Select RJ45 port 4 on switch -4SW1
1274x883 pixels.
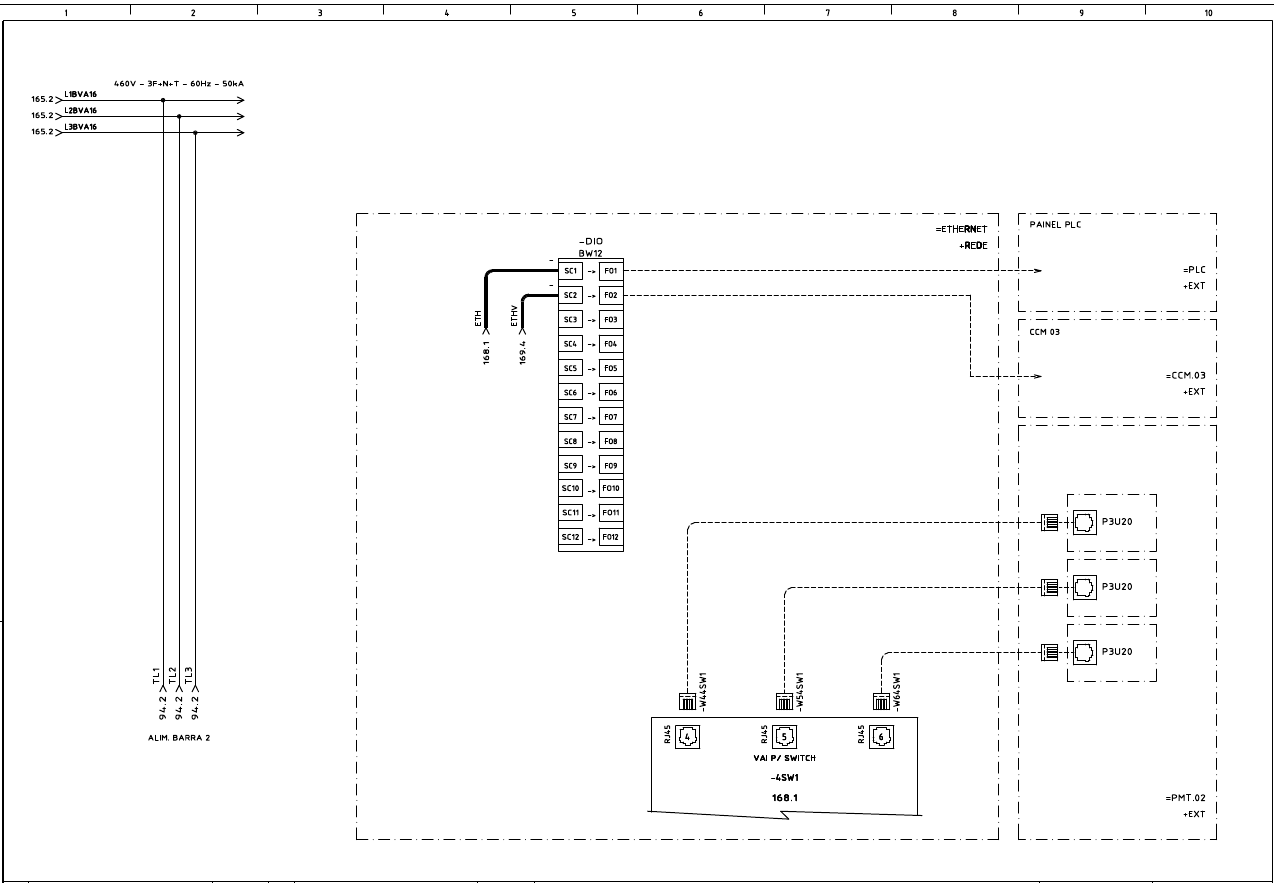[687, 737]
